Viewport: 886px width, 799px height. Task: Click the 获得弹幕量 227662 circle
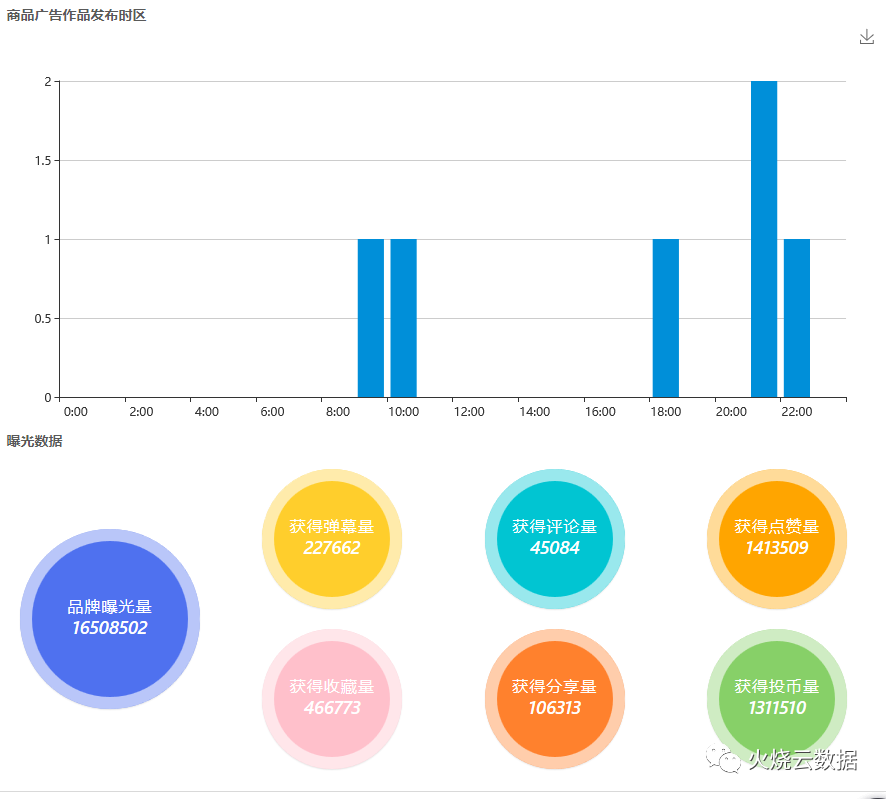point(332,539)
